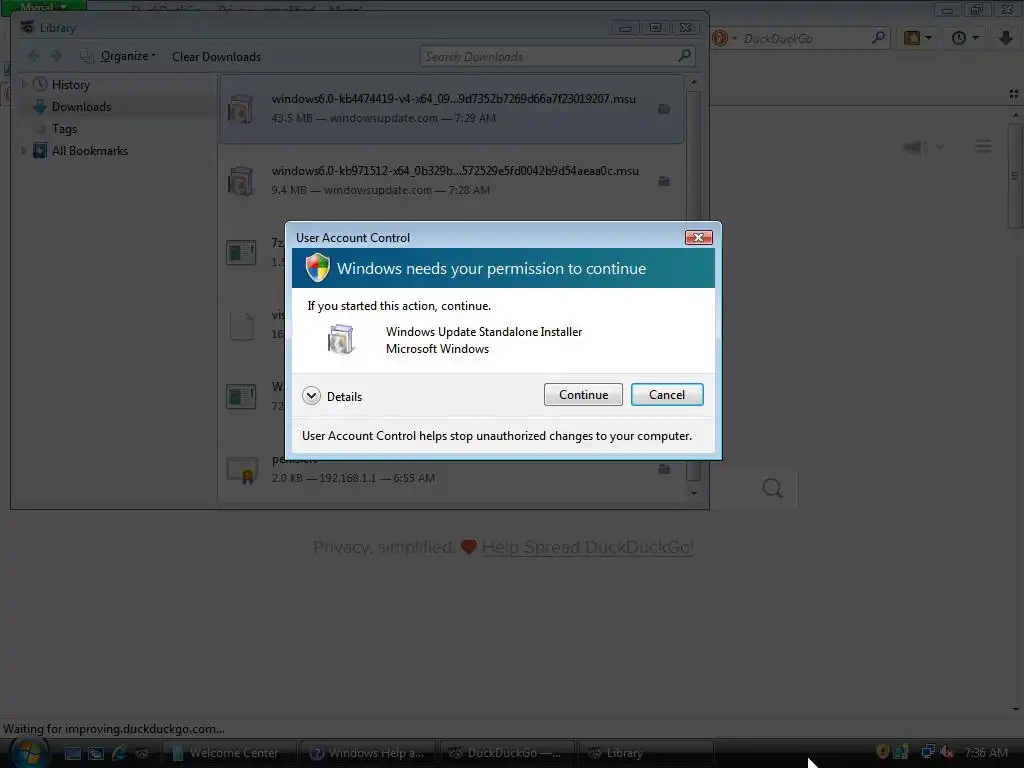Image resolution: width=1024 pixels, height=768 pixels.
Task: Click Library back arrow button
Action: tap(33, 56)
